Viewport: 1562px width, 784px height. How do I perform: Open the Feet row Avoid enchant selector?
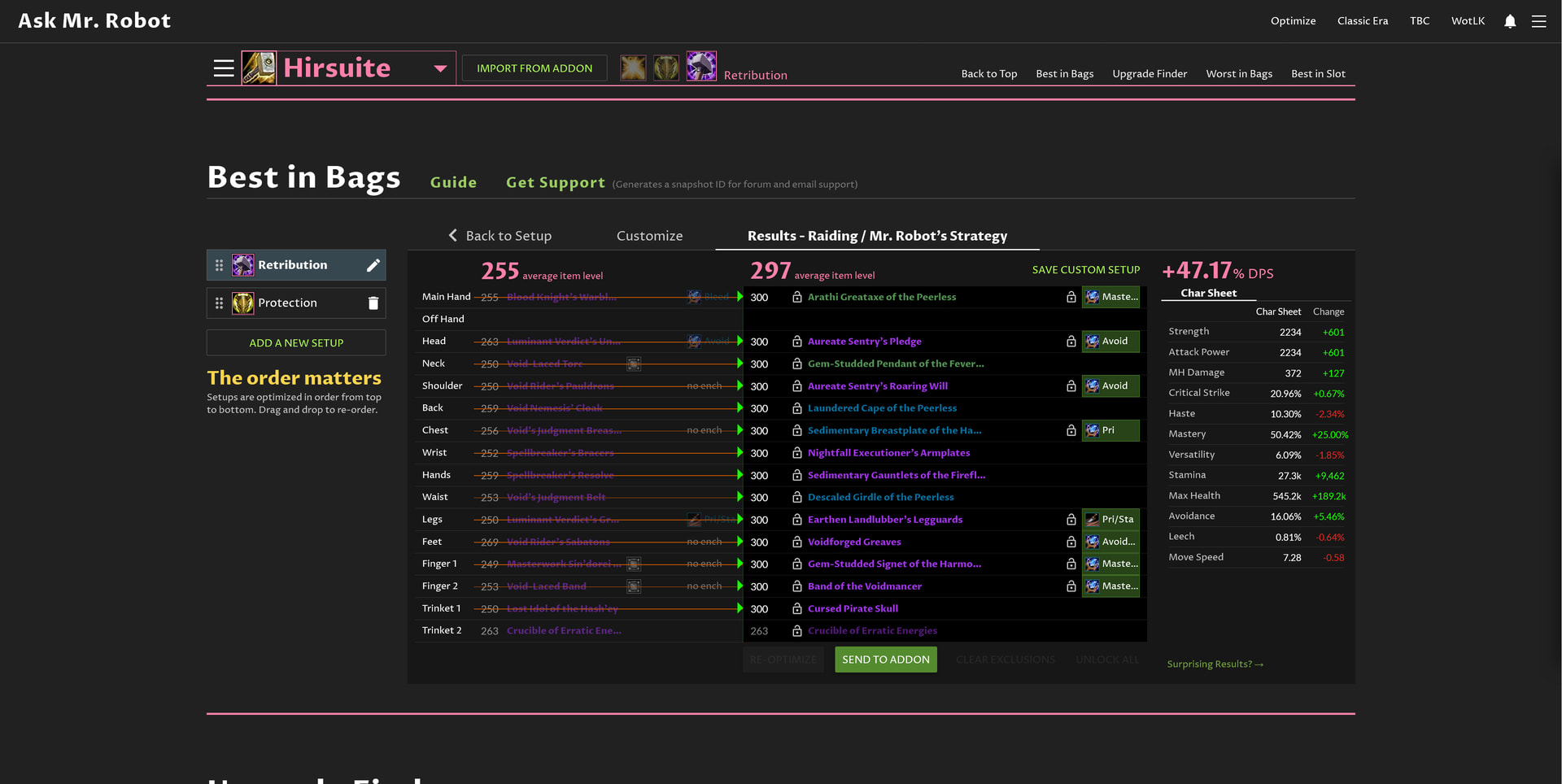coord(1110,542)
